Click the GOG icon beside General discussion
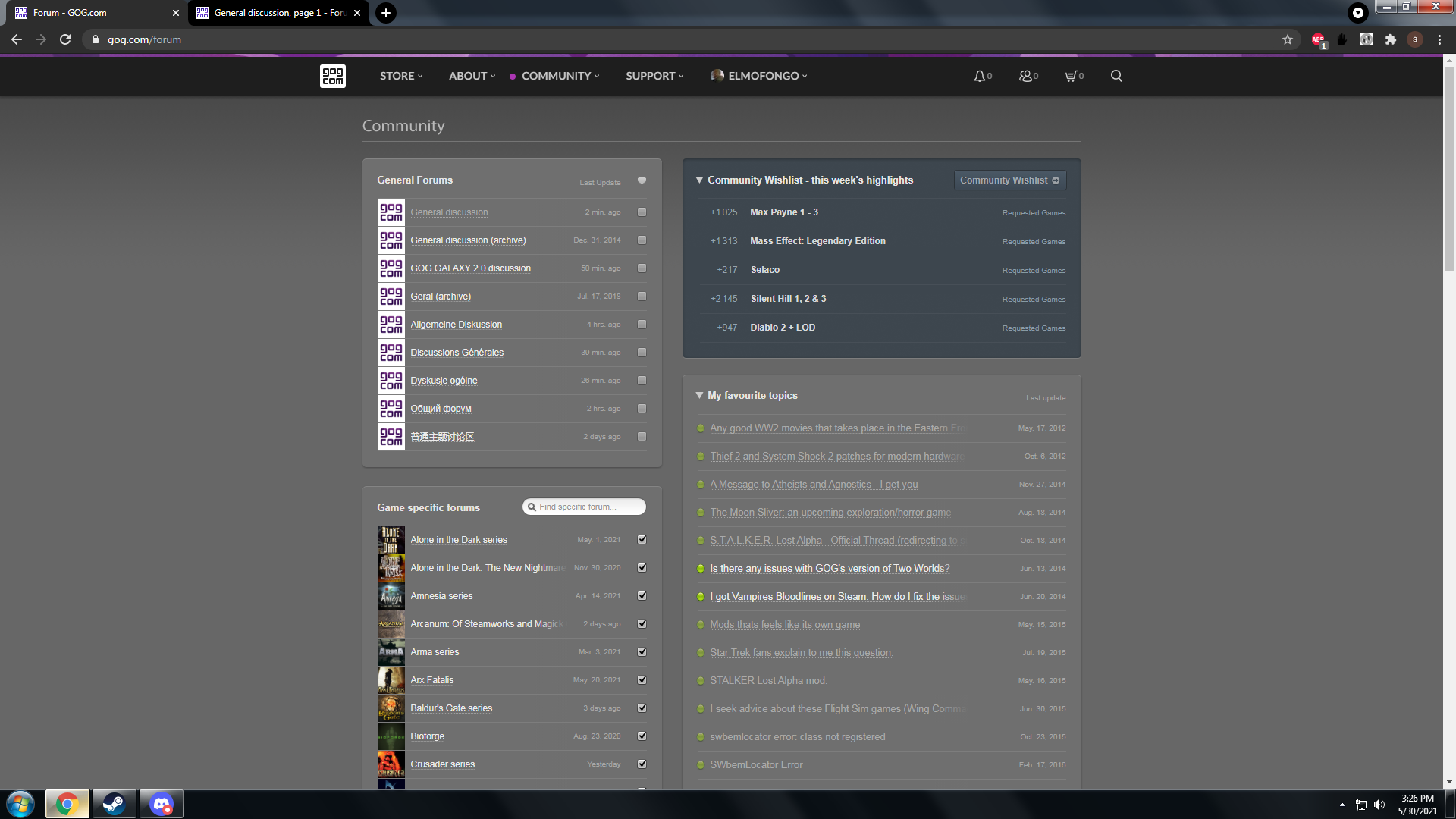Image resolution: width=1456 pixels, height=819 pixels. 391,212
